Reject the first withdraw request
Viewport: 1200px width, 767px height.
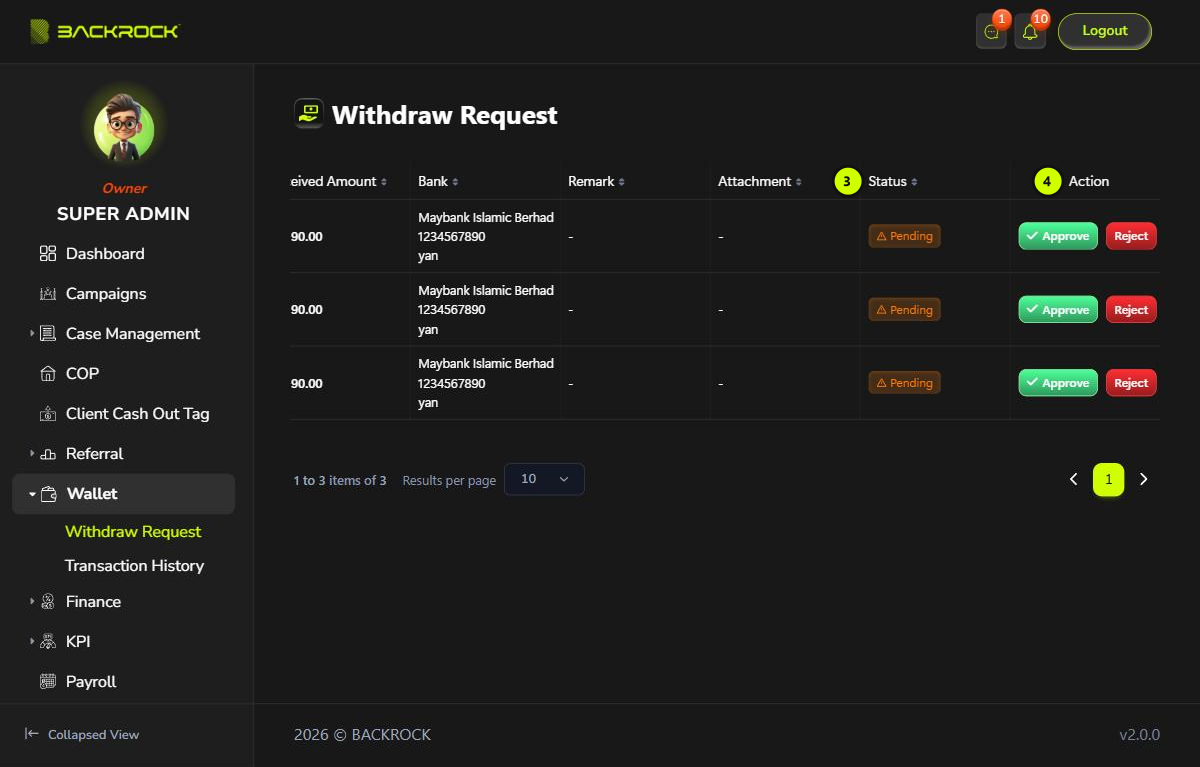pos(1131,236)
